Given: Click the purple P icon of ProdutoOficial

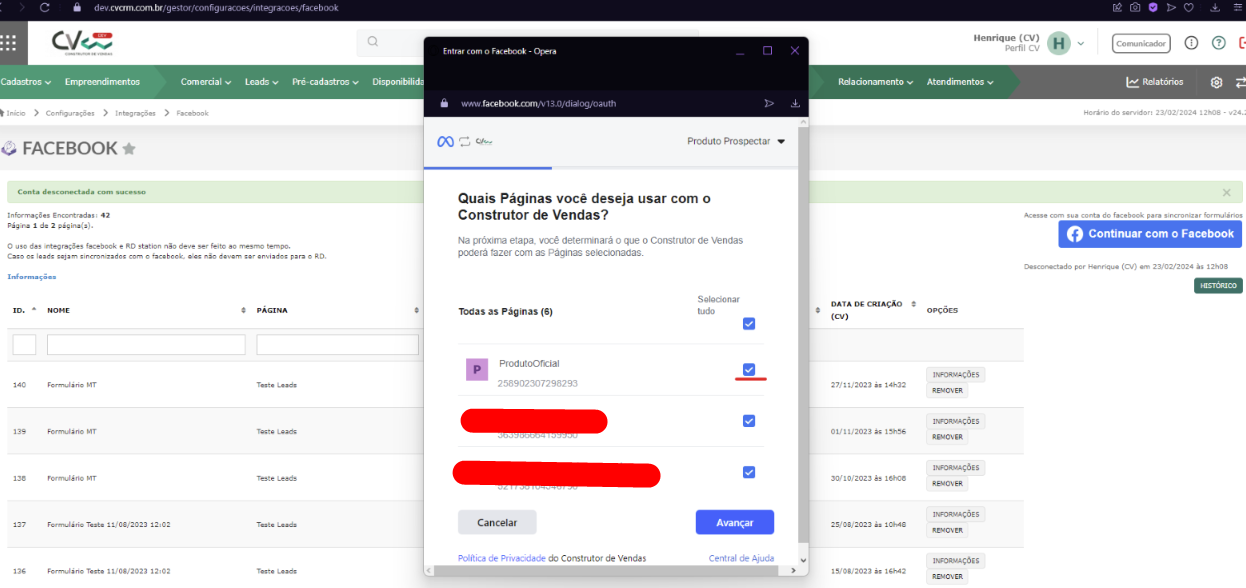Looking at the screenshot, I should [477, 370].
